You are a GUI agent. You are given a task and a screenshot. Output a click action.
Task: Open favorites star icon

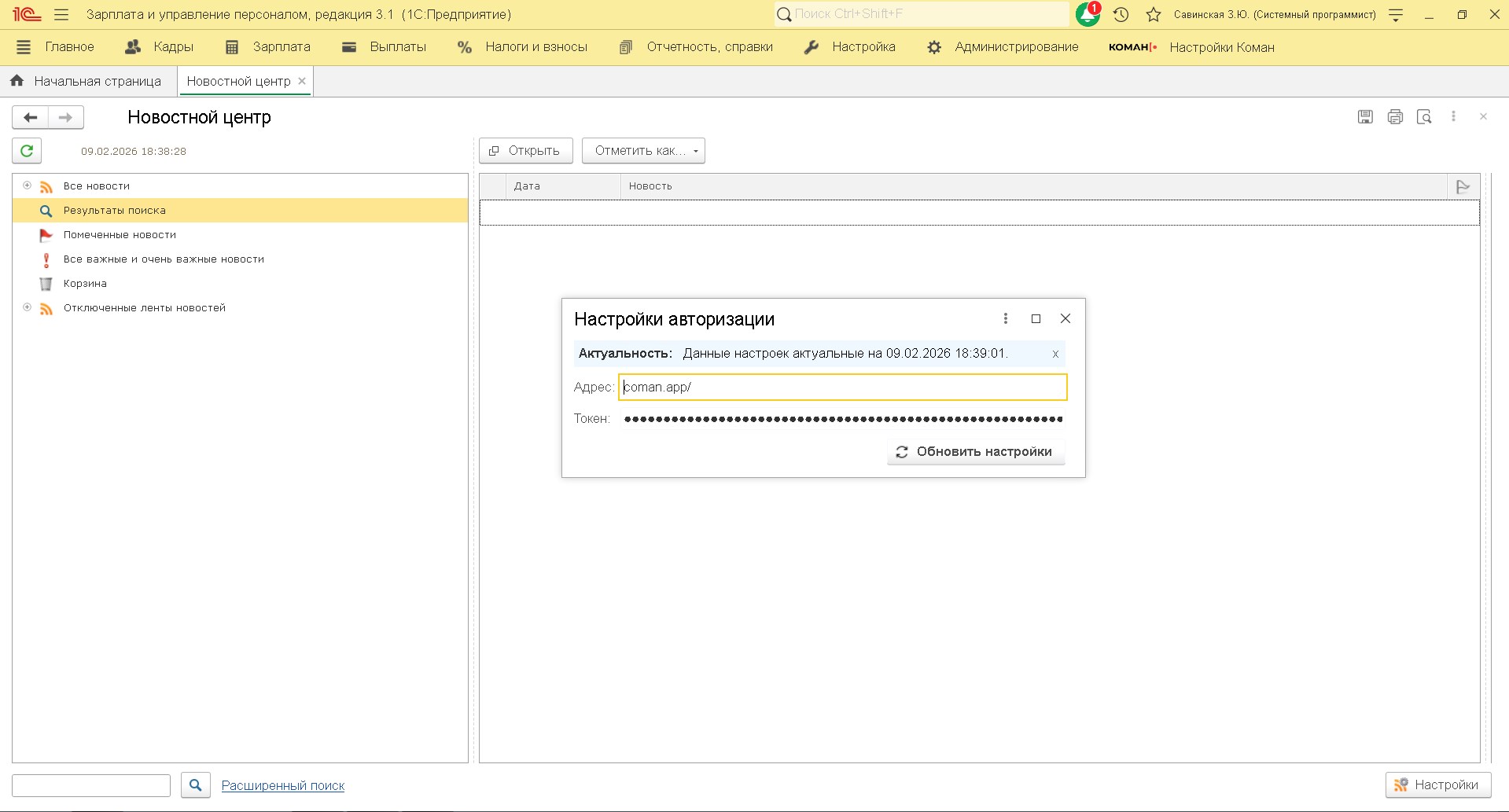click(1154, 14)
